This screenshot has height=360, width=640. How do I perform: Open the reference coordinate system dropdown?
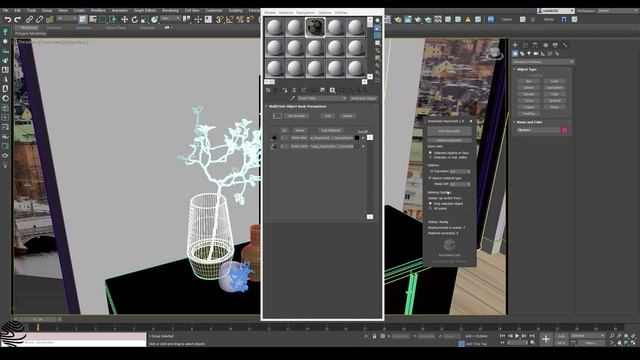170,19
